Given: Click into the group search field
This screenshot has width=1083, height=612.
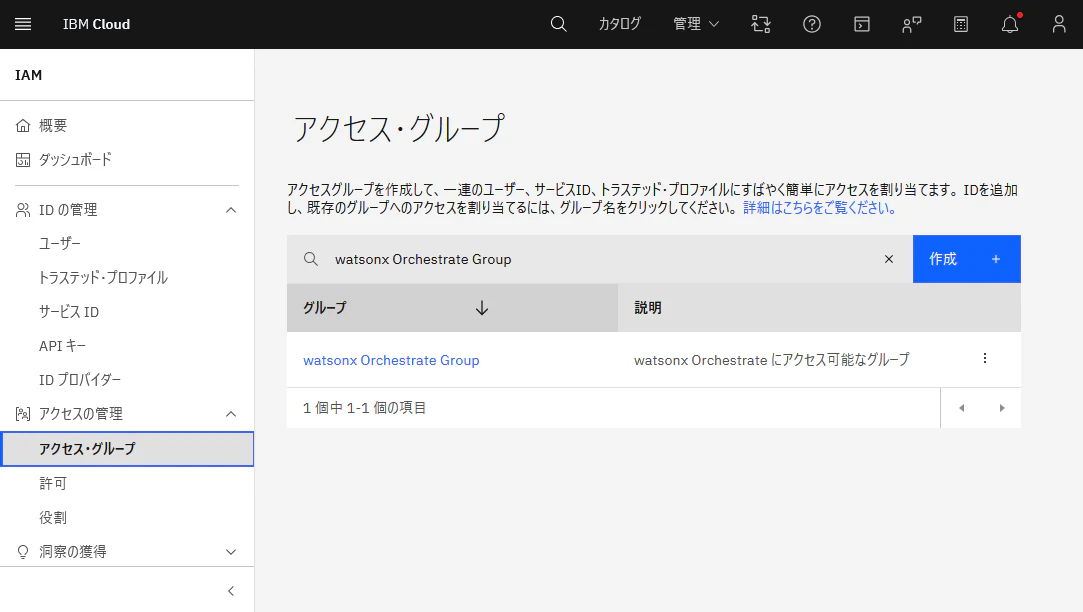Looking at the screenshot, I should click(x=600, y=259).
